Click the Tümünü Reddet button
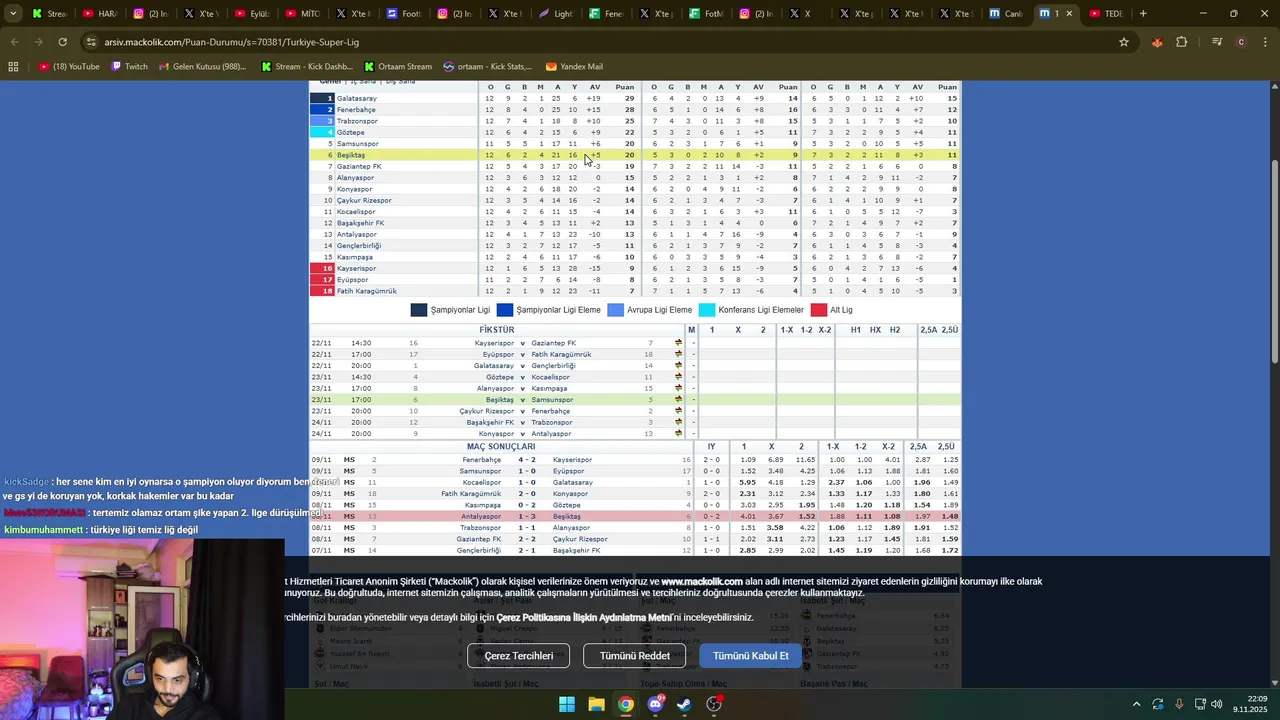This screenshot has width=1280, height=720. tap(635, 656)
